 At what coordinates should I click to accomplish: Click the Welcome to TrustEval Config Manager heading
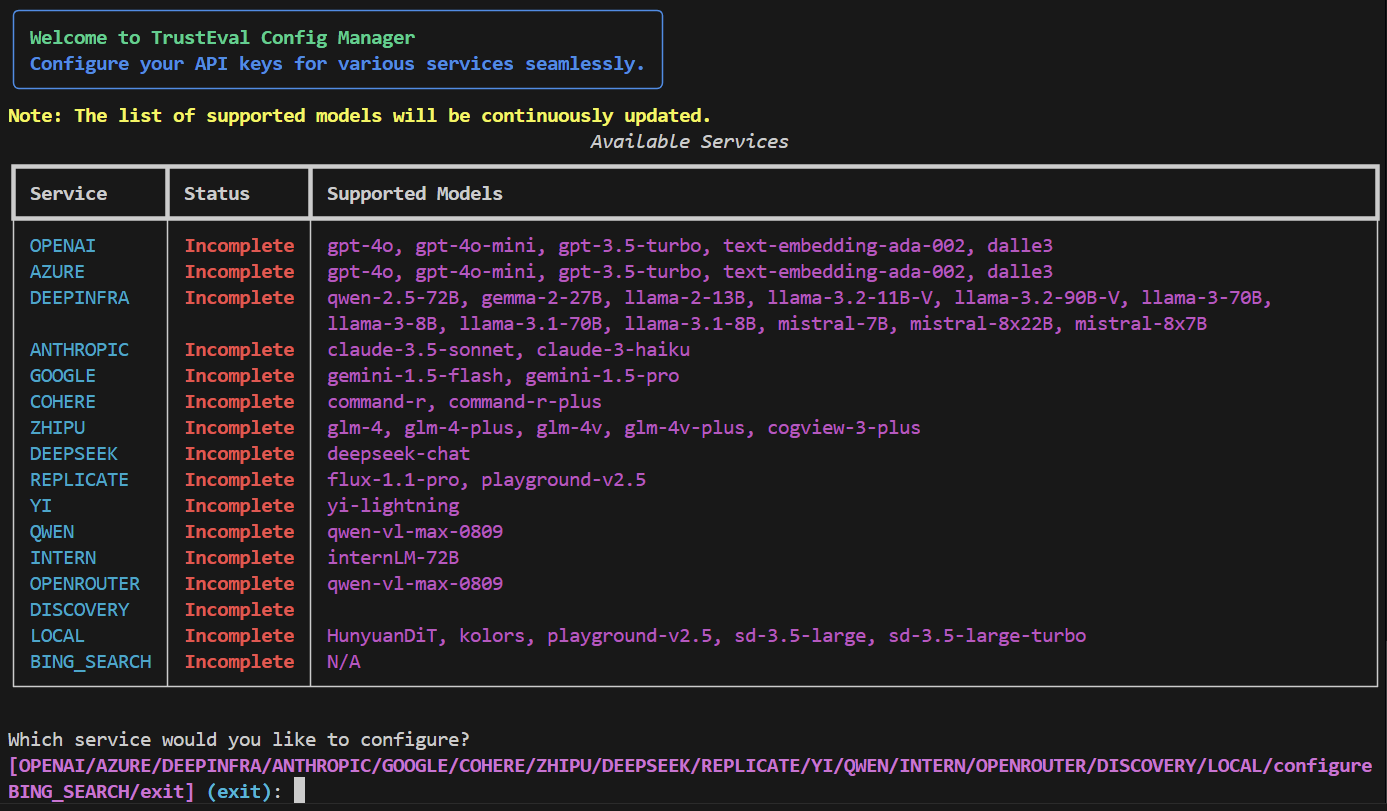pos(222,38)
